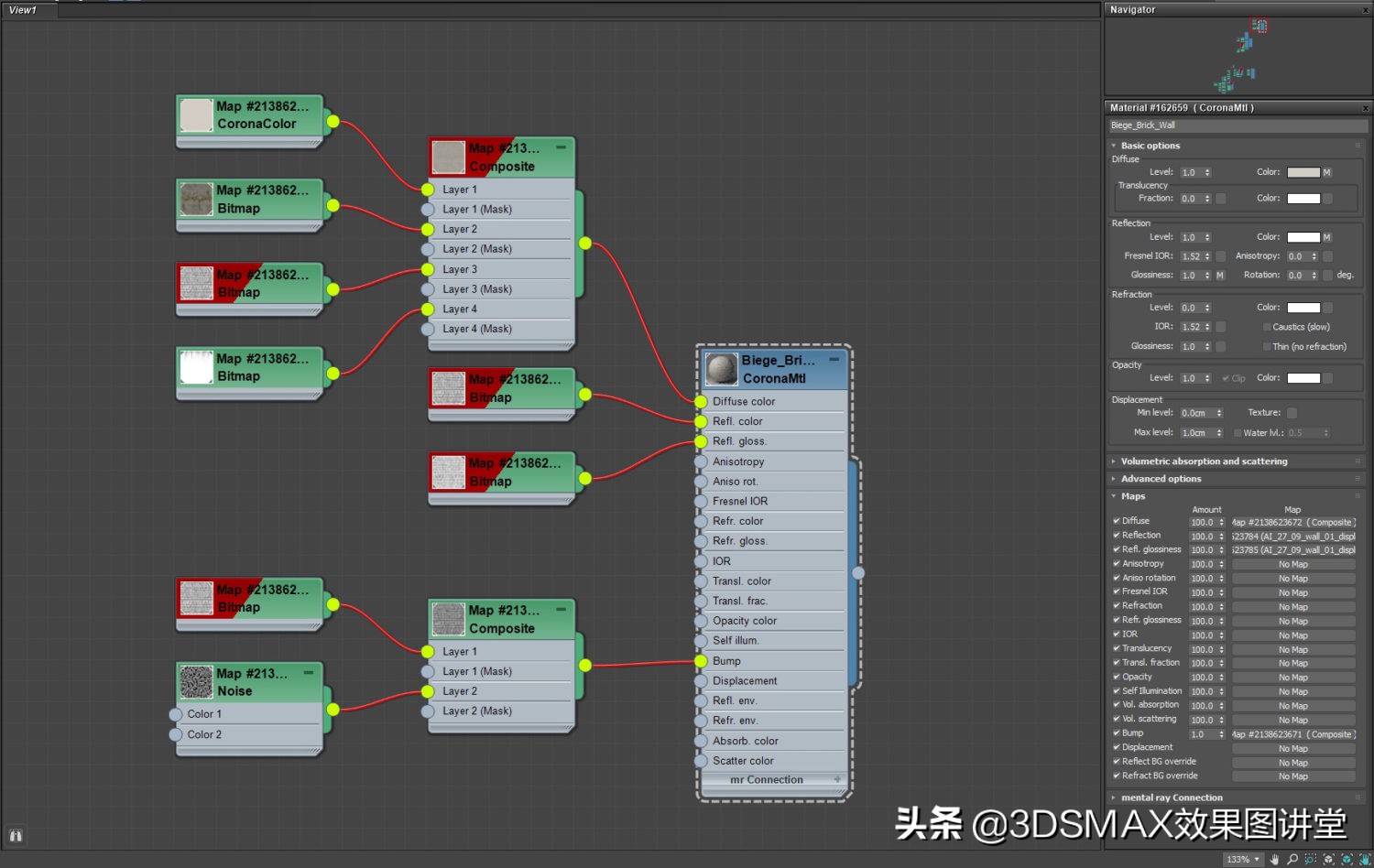Uncheck the Anisotropy map checkbox
Image resolution: width=1374 pixels, height=868 pixels.
1117,564
